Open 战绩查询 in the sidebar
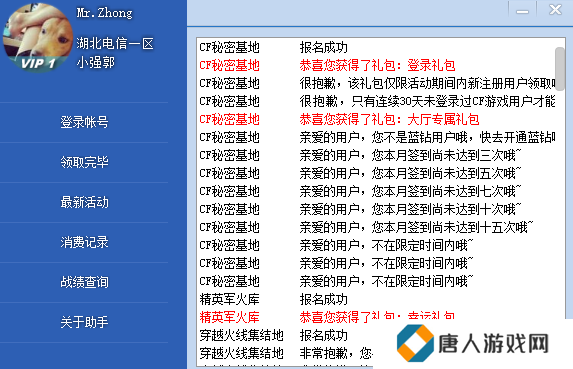 click(84, 282)
